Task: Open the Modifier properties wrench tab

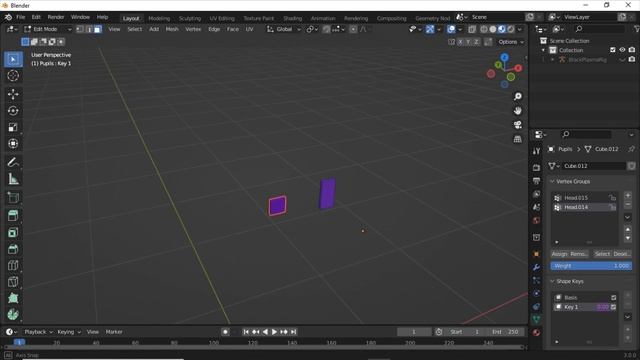Action: [536, 267]
